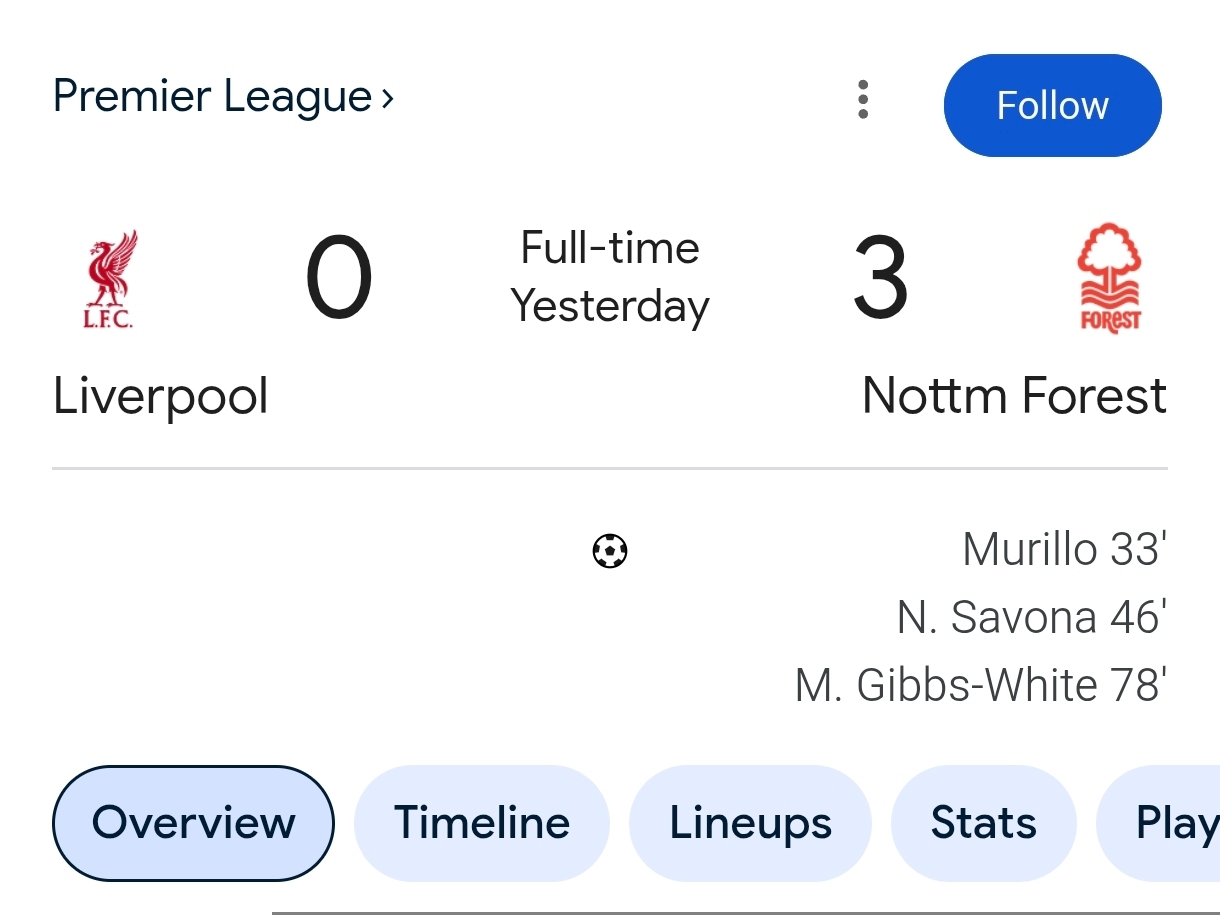The image size is (1220, 915).
Task: Open the Lineups tab
Action: point(750,823)
